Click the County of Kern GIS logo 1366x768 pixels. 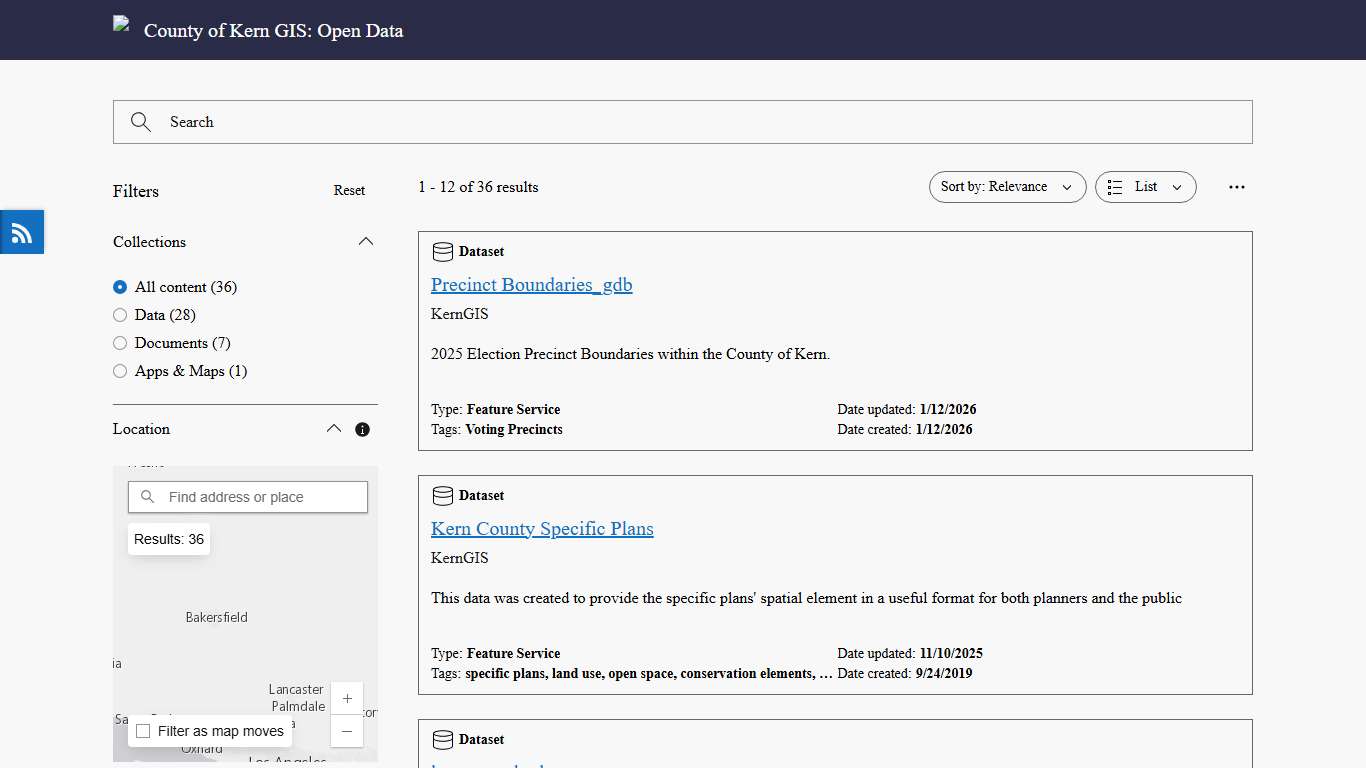pyautogui.click(x=121, y=23)
